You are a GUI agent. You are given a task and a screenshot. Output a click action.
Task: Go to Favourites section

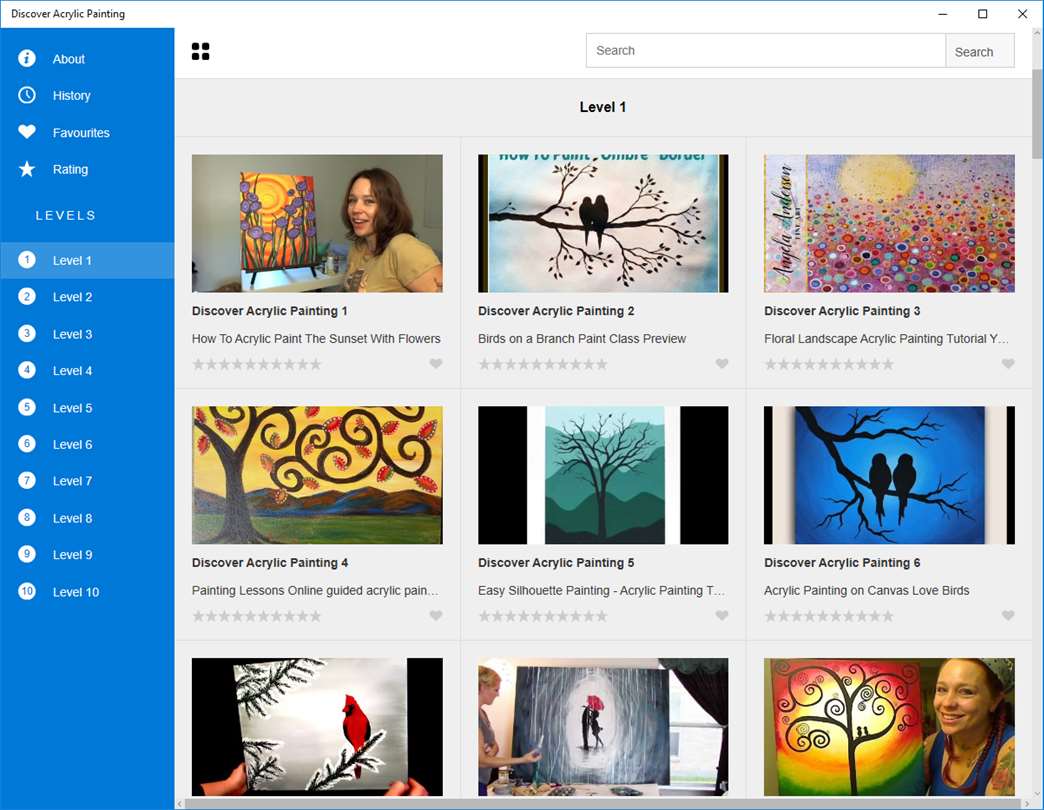pos(87,132)
